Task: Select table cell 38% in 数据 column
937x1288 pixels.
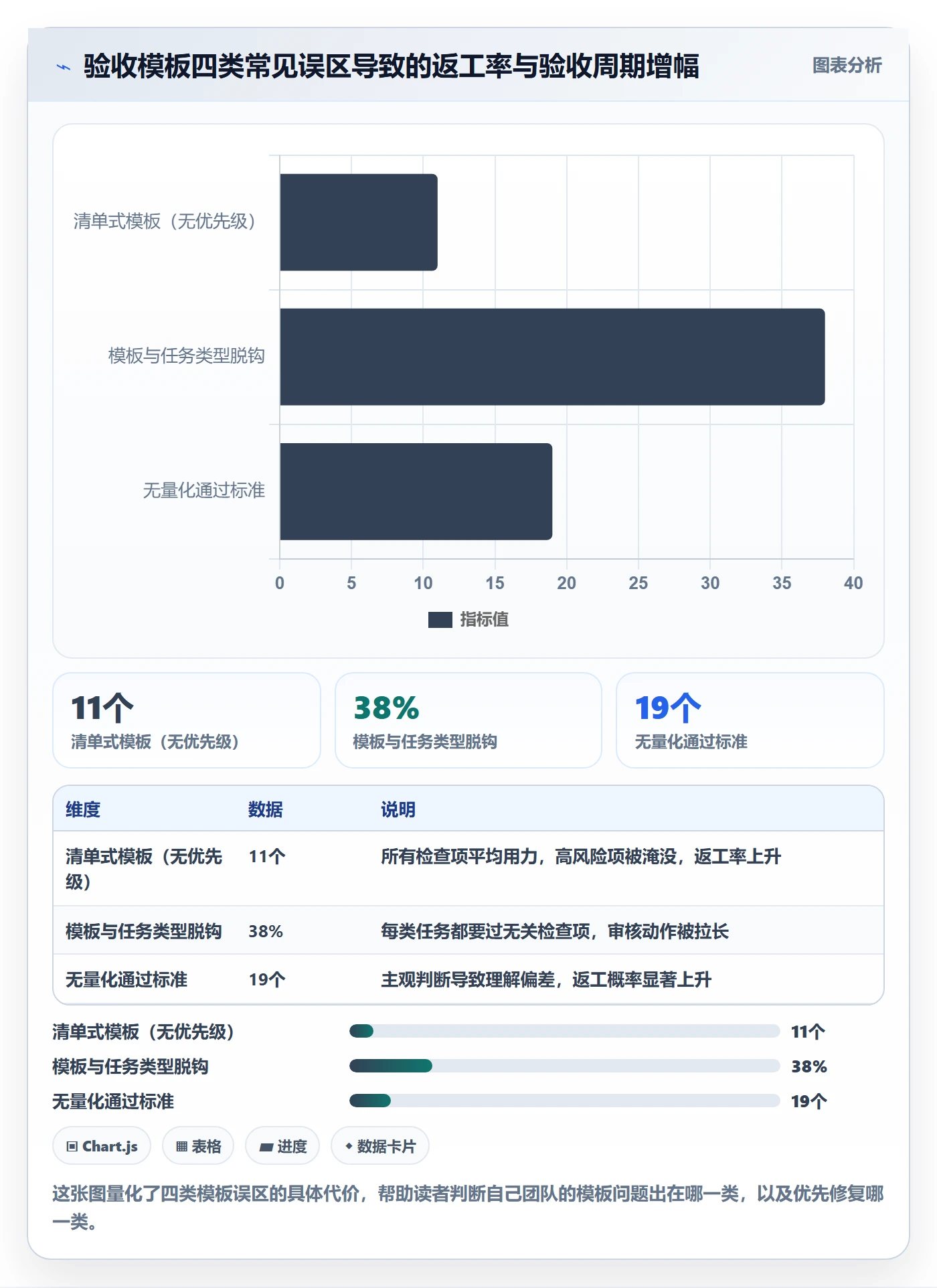Action: click(x=266, y=931)
